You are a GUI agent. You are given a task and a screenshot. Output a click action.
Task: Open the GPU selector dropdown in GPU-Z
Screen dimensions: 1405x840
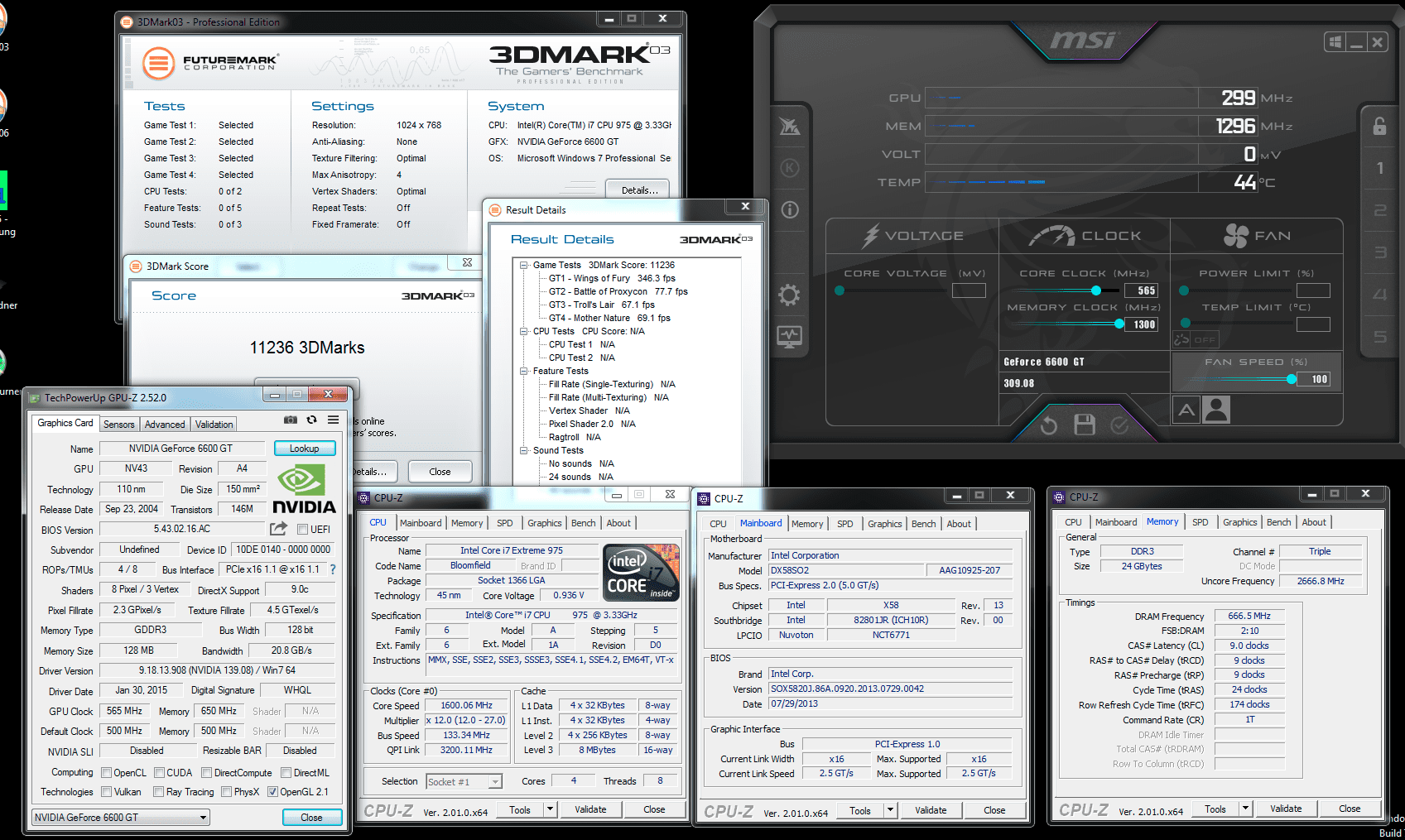point(121,818)
